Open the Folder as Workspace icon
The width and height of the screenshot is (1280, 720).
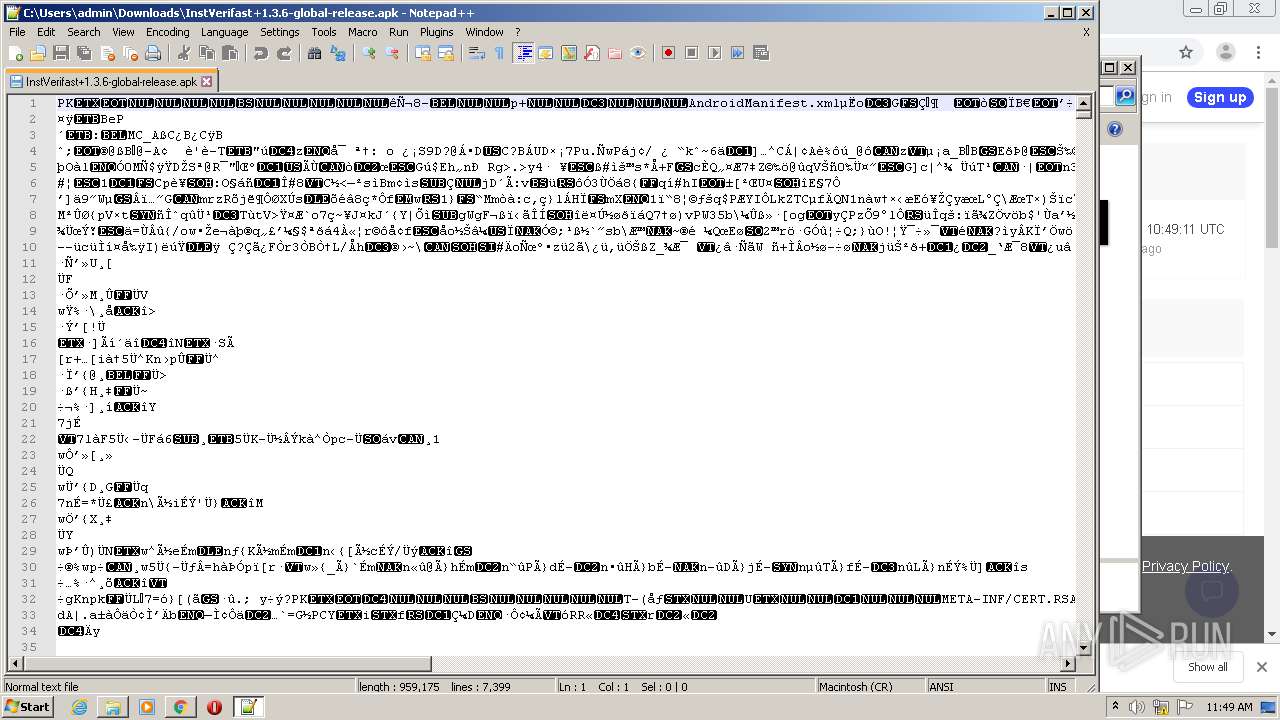click(x=615, y=53)
